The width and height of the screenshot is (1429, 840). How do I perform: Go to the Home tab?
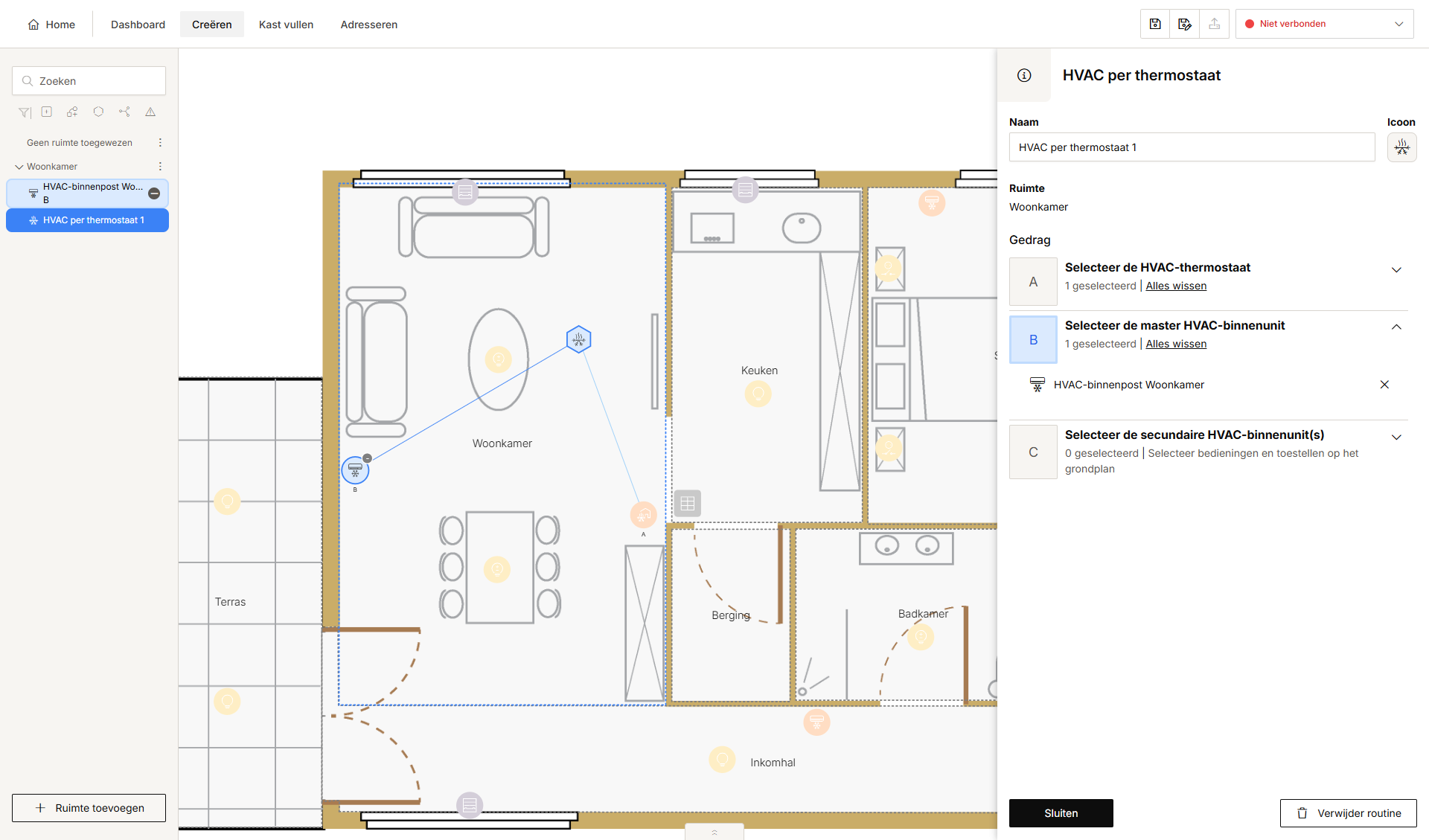pyautogui.click(x=51, y=25)
